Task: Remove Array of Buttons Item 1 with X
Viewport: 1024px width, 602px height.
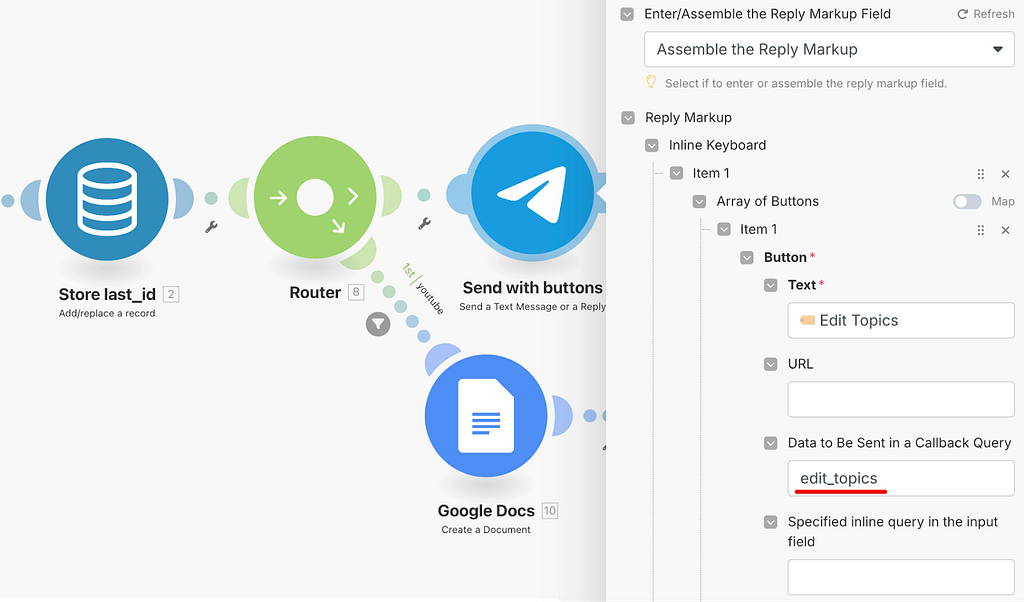Action: click(x=1006, y=230)
